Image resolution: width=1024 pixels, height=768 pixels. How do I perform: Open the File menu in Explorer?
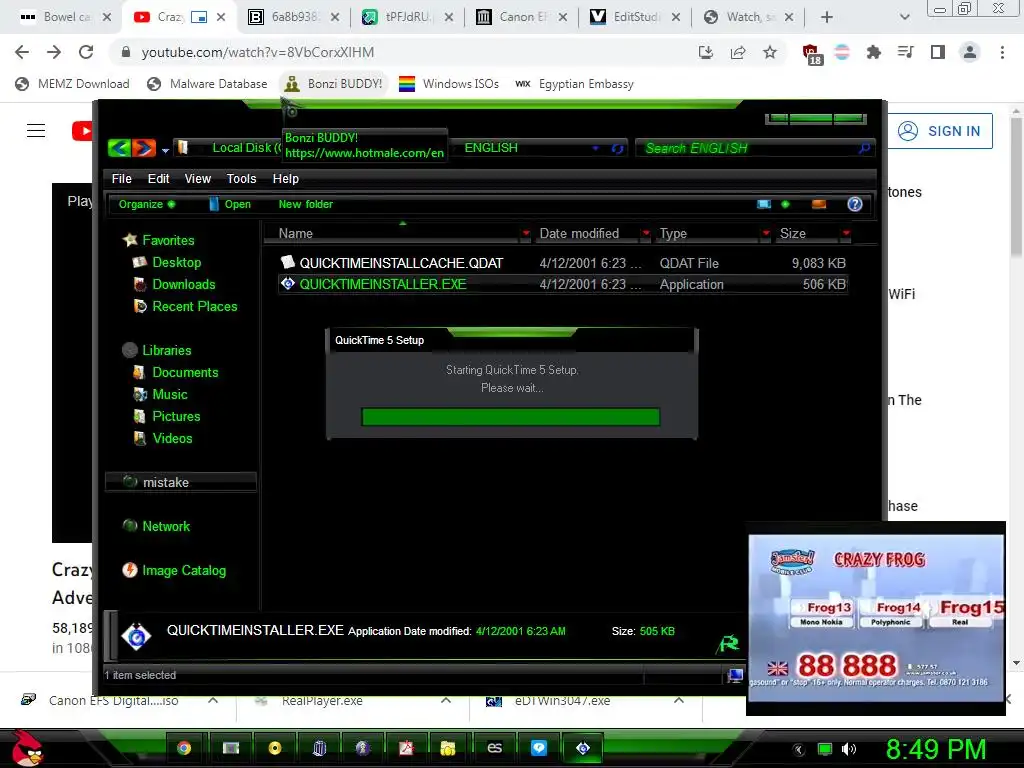point(121,178)
